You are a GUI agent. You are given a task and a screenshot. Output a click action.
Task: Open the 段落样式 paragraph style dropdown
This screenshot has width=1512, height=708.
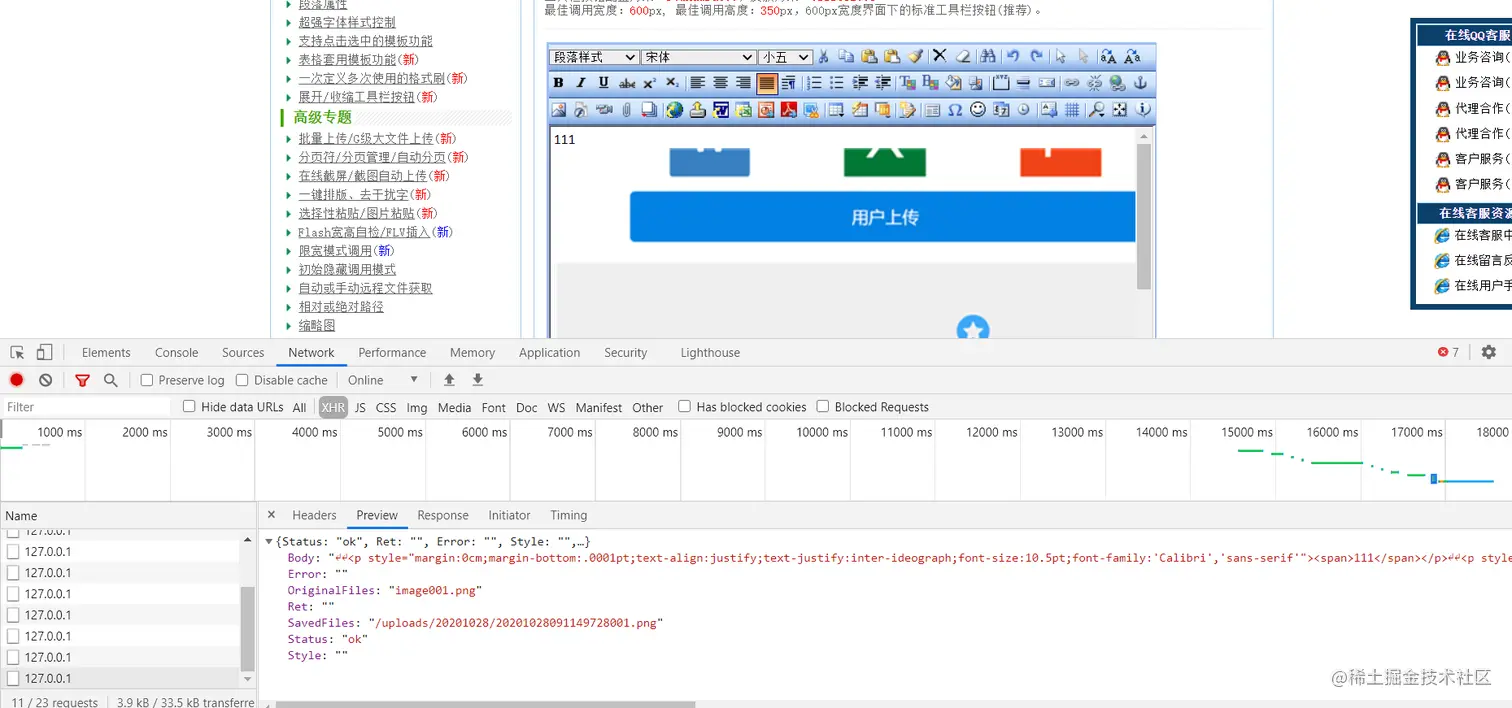(594, 57)
